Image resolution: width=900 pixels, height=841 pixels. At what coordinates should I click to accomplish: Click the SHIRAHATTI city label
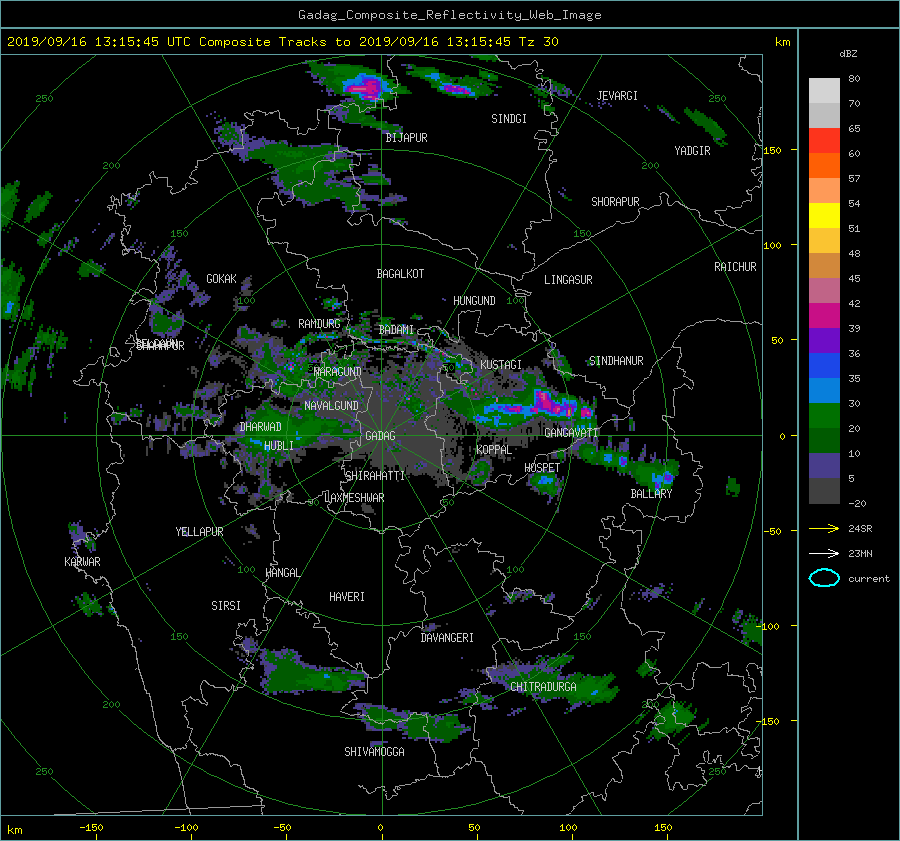375,476
